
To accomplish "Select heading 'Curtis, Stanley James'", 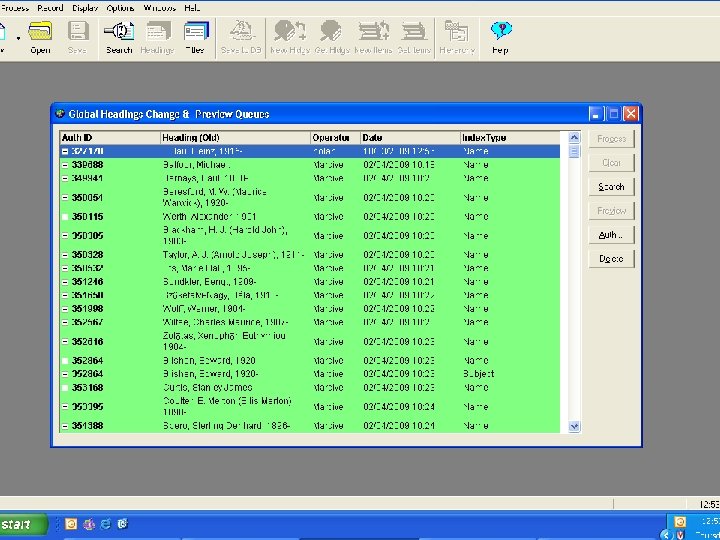I will [x=207, y=388].
